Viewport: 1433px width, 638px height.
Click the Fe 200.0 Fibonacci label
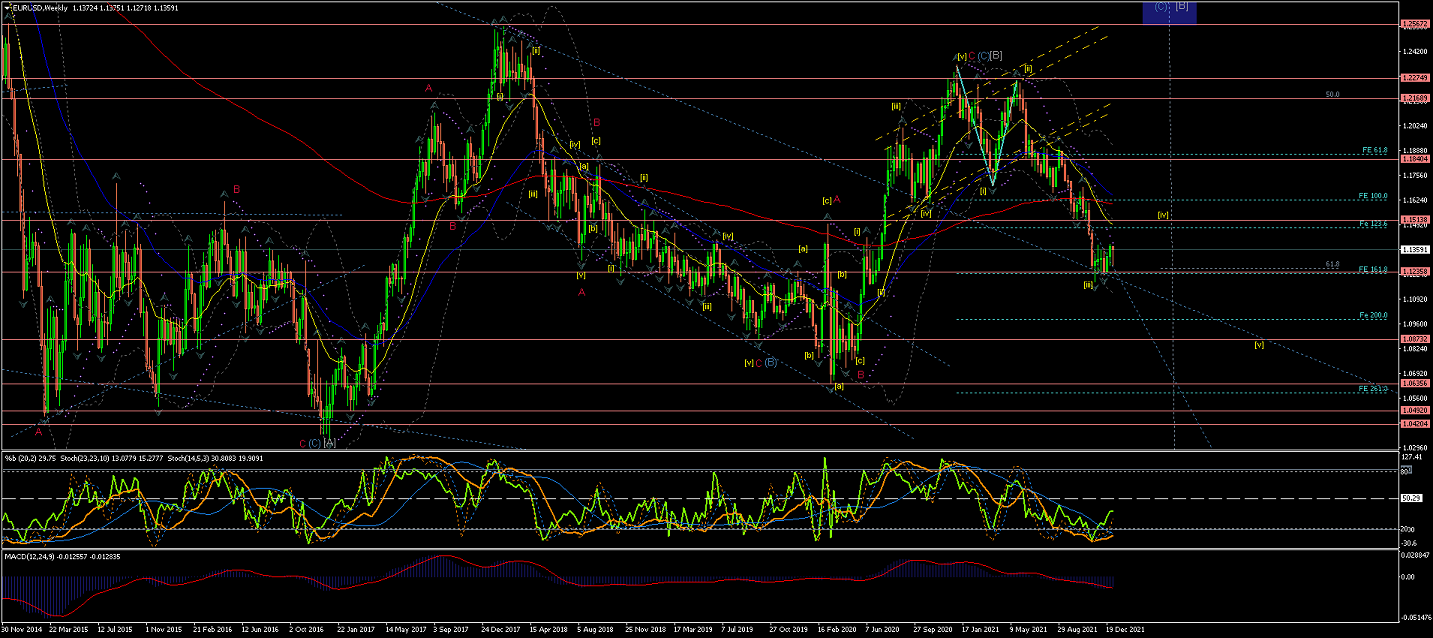[x=1371, y=315]
